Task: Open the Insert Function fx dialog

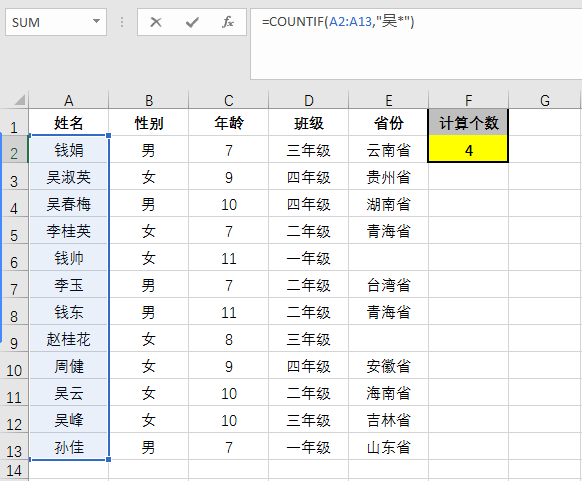Action: [x=228, y=22]
